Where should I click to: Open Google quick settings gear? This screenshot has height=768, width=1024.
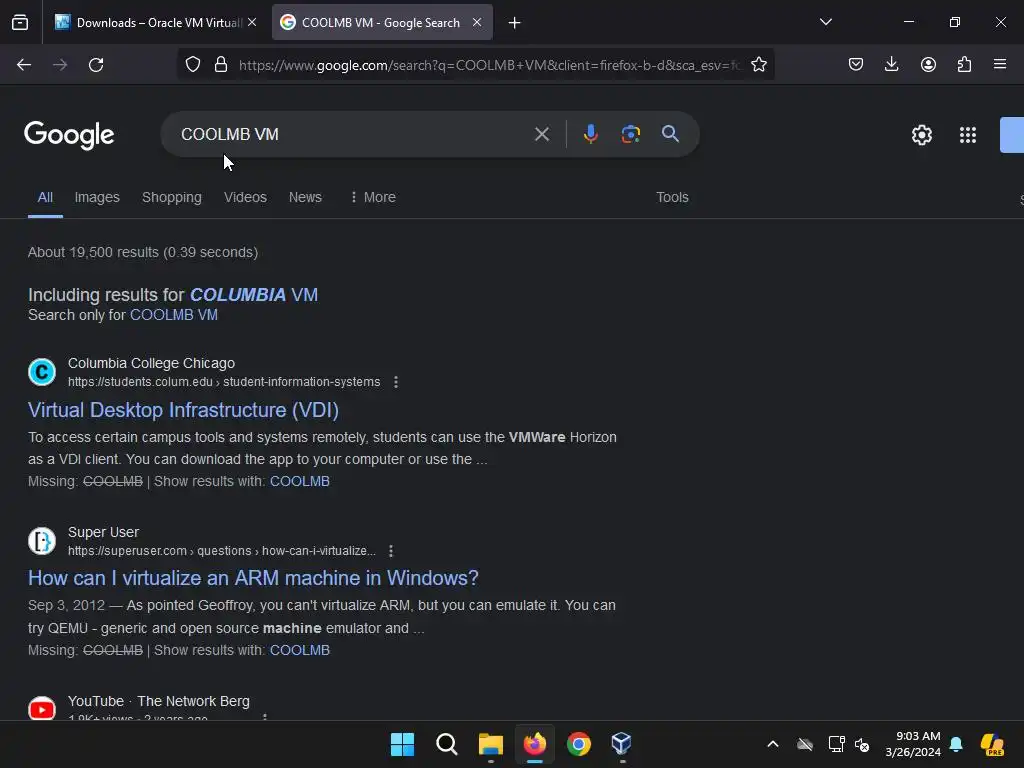click(921, 135)
